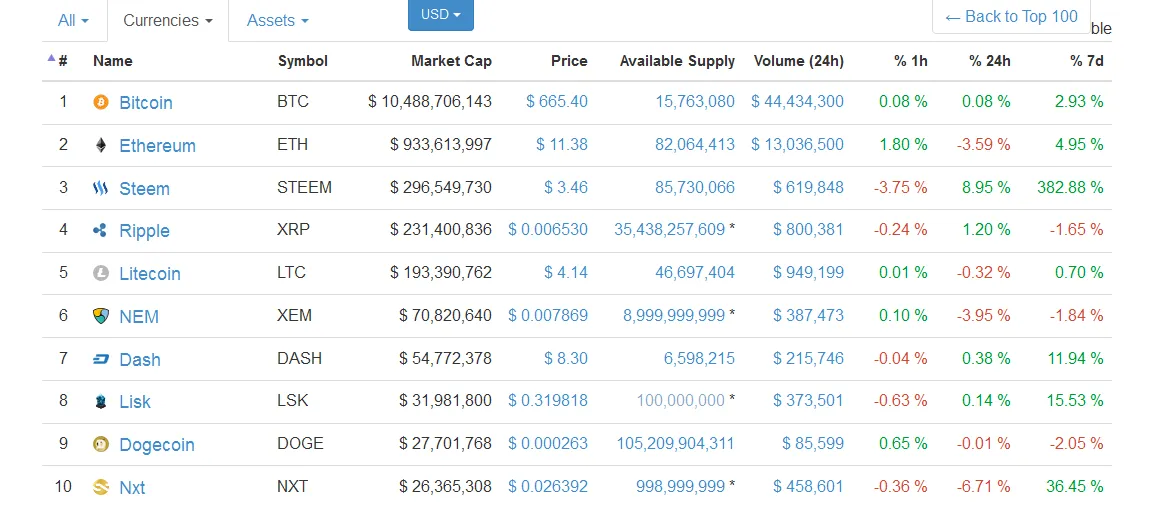Click the Ripple logo icon
1149x505 pixels.
pyautogui.click(x=101, y=231)
